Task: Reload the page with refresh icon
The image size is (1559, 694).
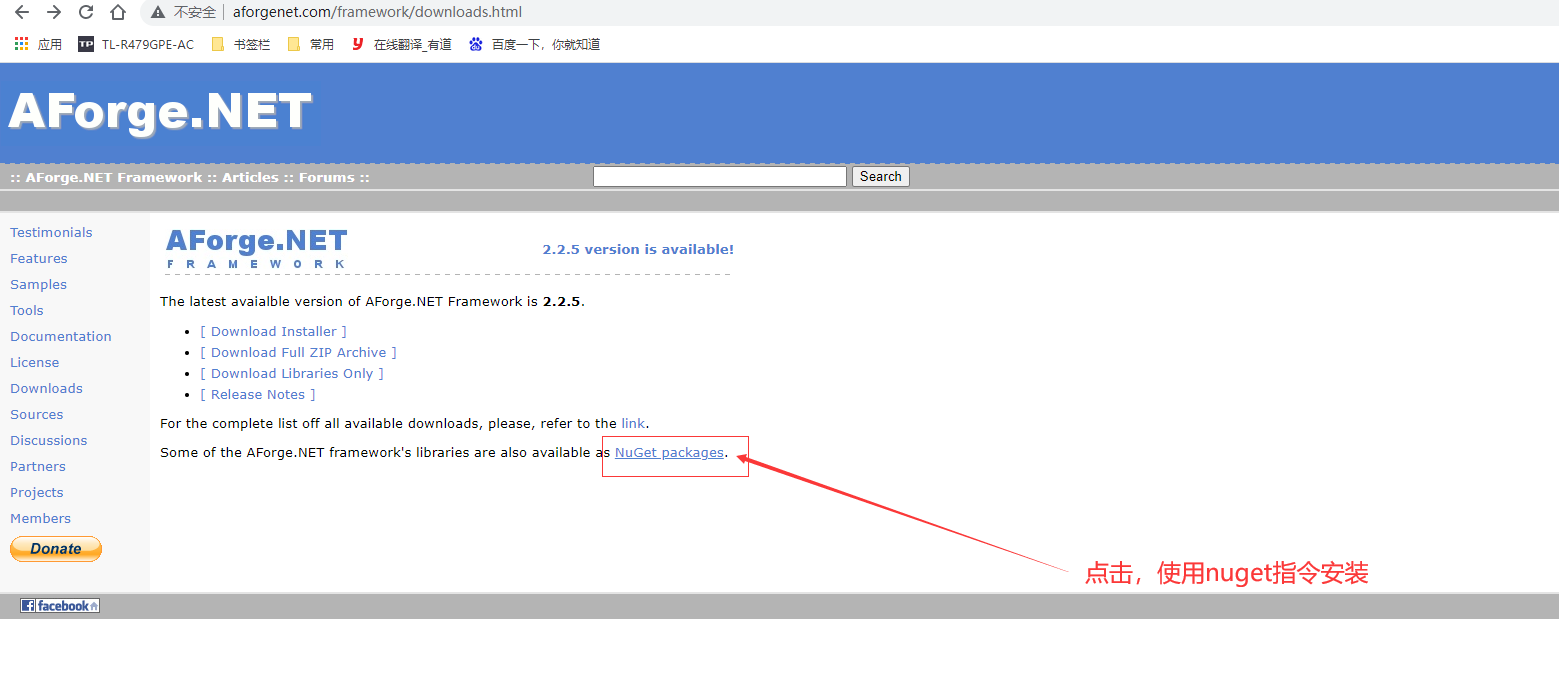Action: 86,12
